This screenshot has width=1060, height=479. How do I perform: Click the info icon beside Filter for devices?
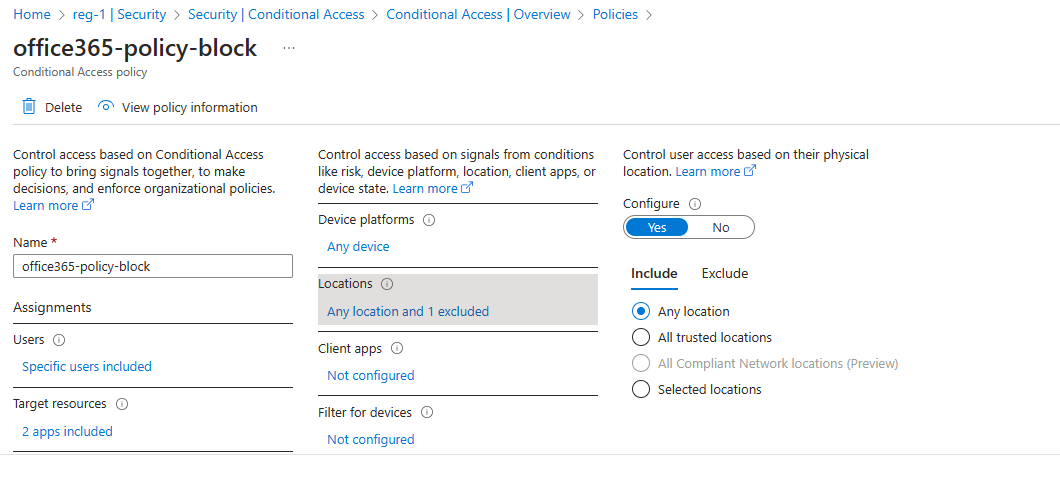[x=427, y=412]
